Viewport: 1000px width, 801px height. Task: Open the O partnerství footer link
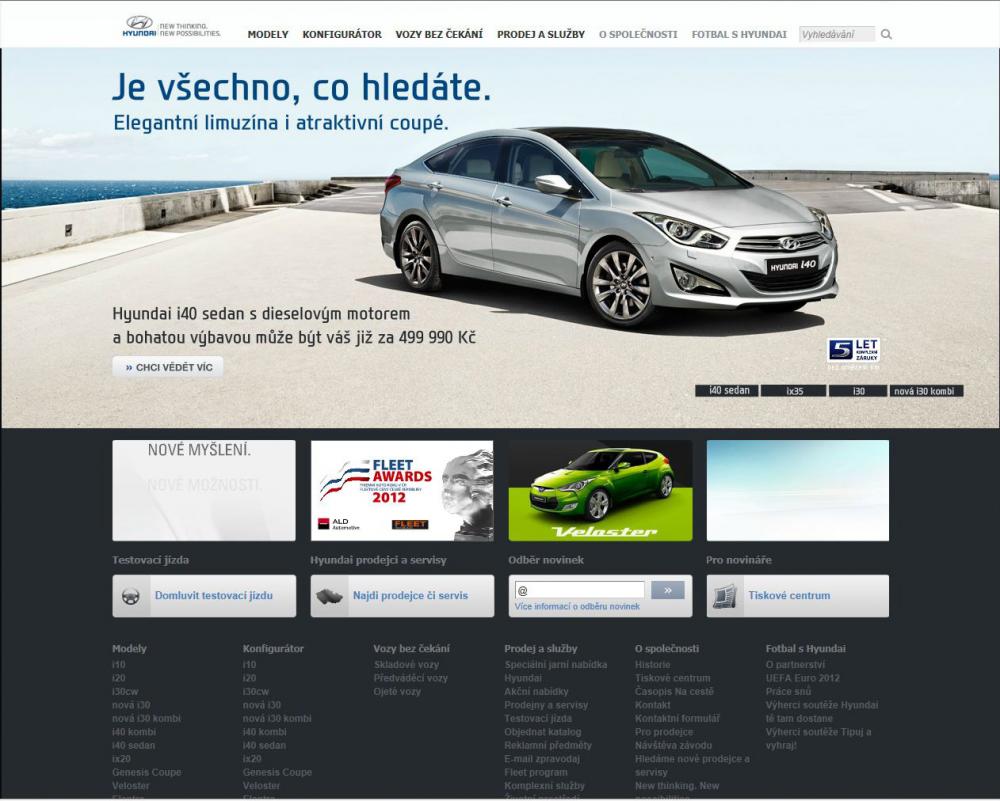click(795, 665)
